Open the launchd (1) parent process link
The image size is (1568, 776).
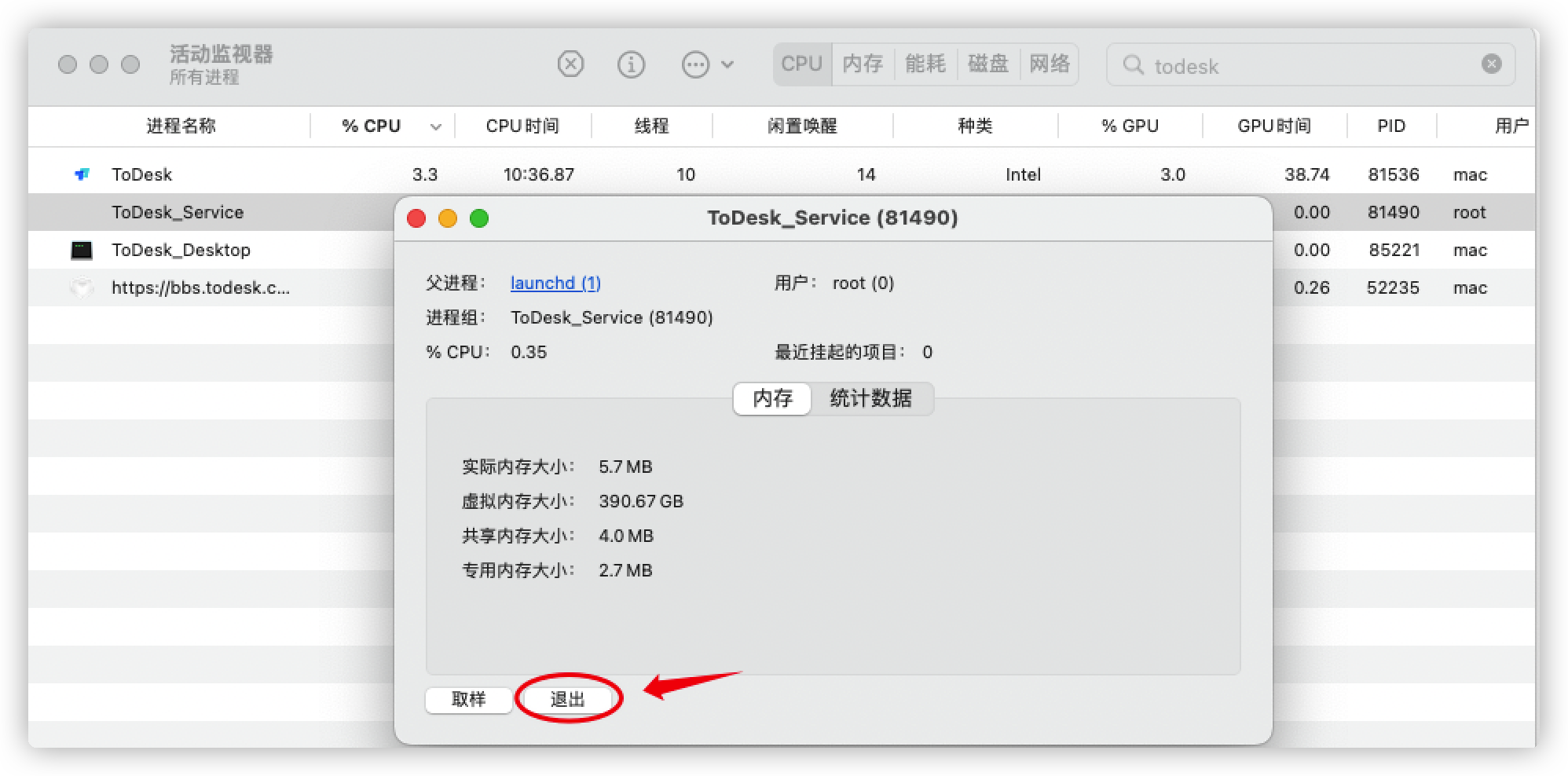(555, 283)
